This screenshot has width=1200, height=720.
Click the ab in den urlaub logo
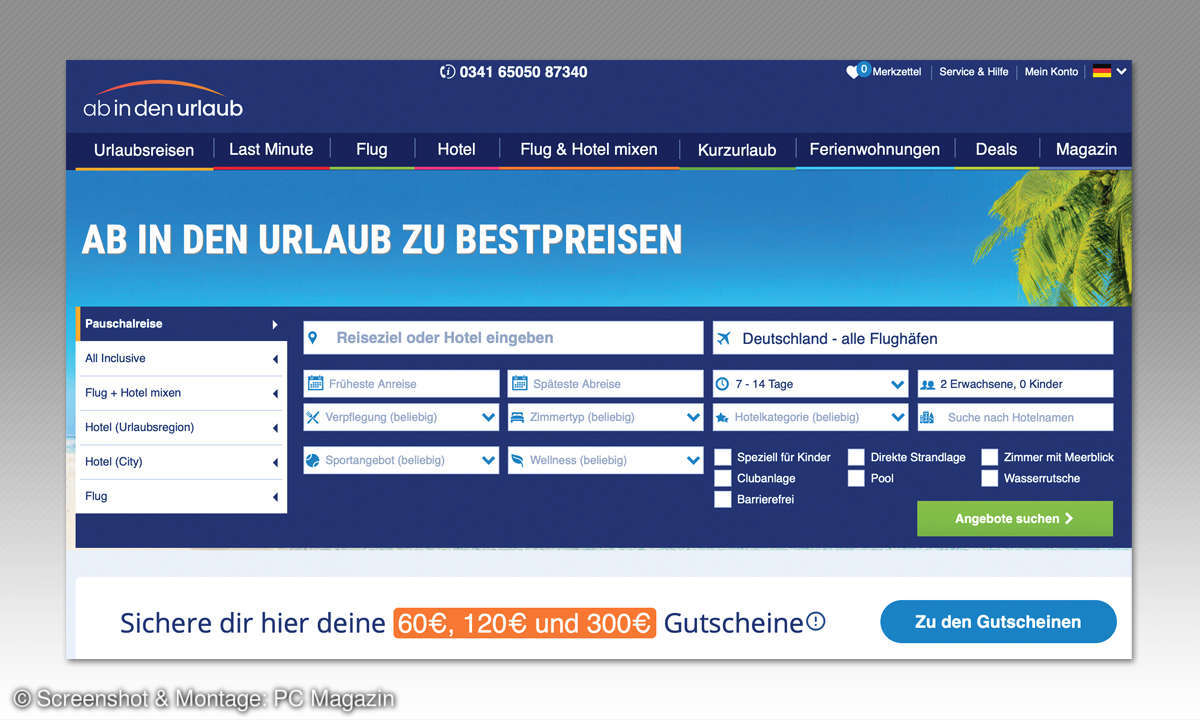[x=163, y=98]
